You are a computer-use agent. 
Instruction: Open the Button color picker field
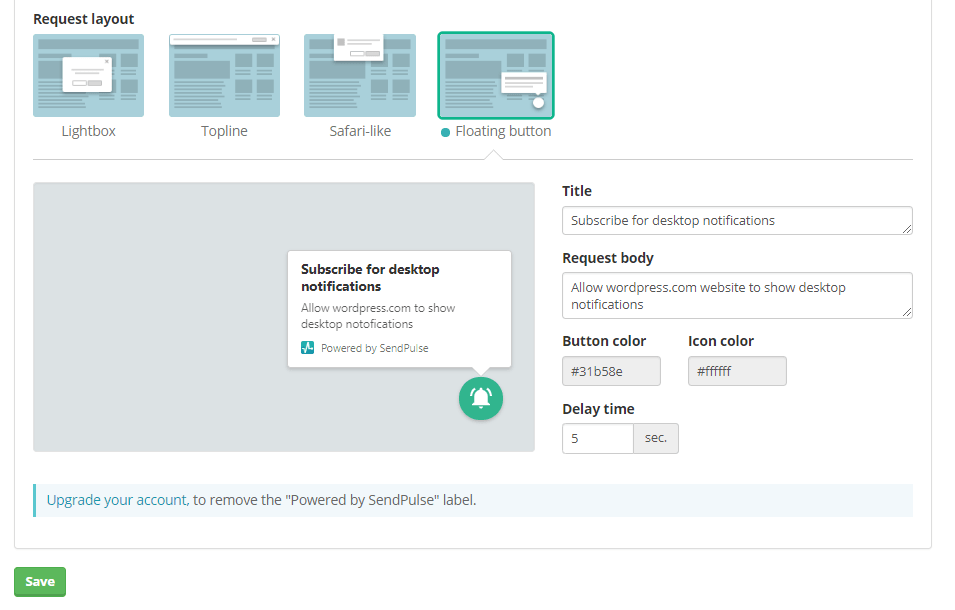(x=611, y=371)
